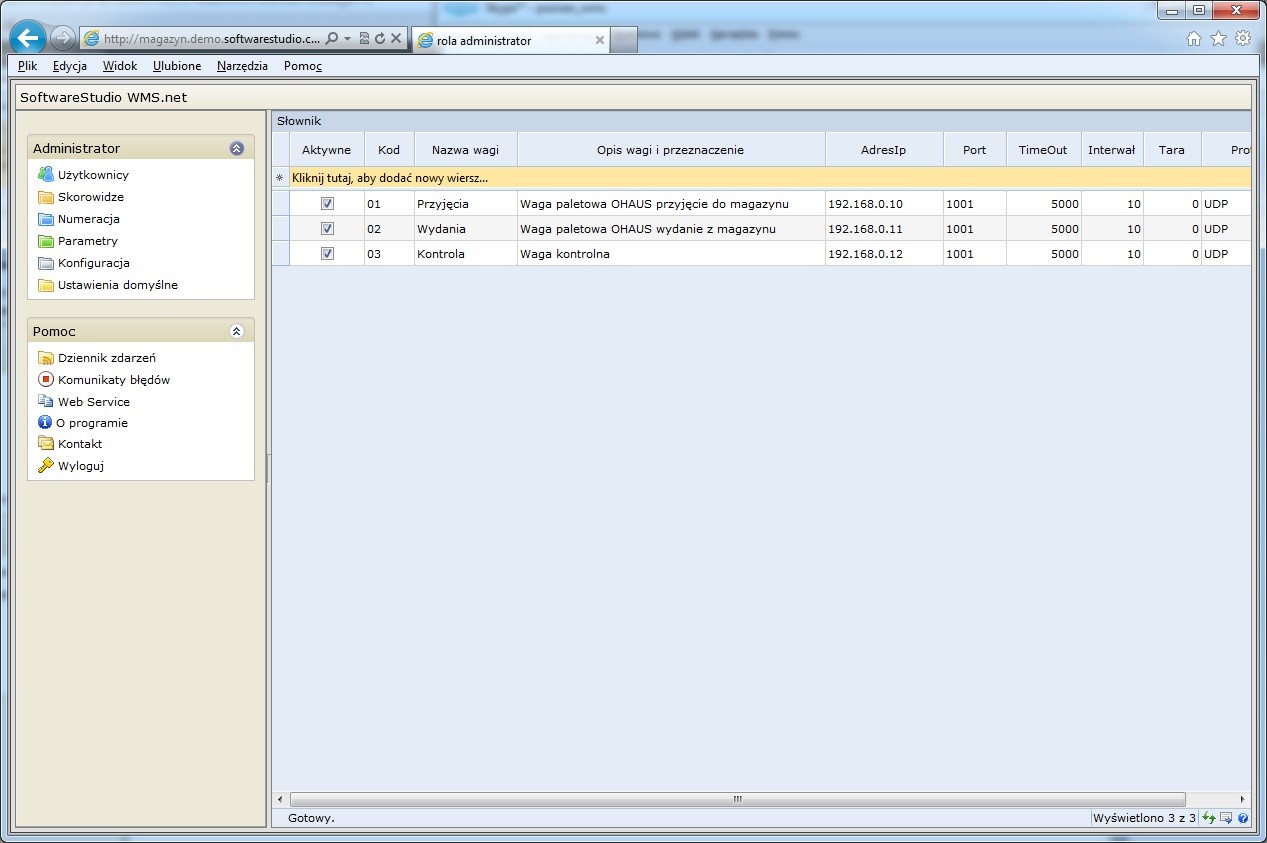Sort by AdresIp column header
The width and height of the screenshot is (1267, 843).
click(884, 150)
